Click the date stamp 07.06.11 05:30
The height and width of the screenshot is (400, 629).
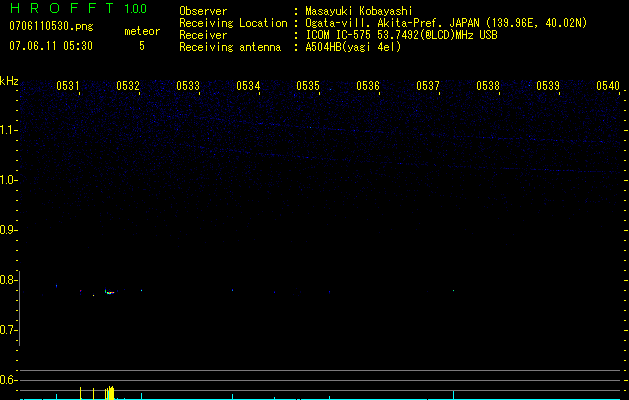pyautogui.click(x=51, y=46)
